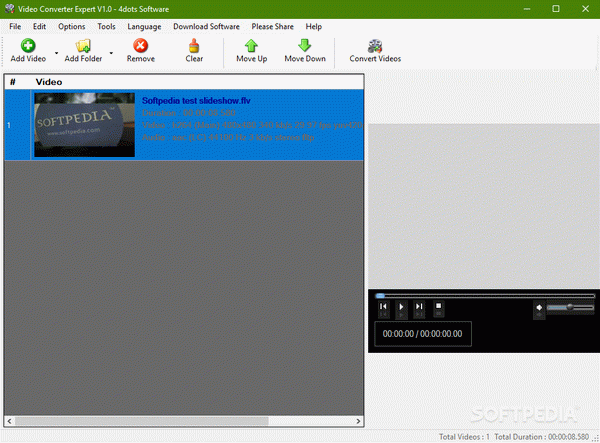Open the Tools menu

[x=106, y=26]
